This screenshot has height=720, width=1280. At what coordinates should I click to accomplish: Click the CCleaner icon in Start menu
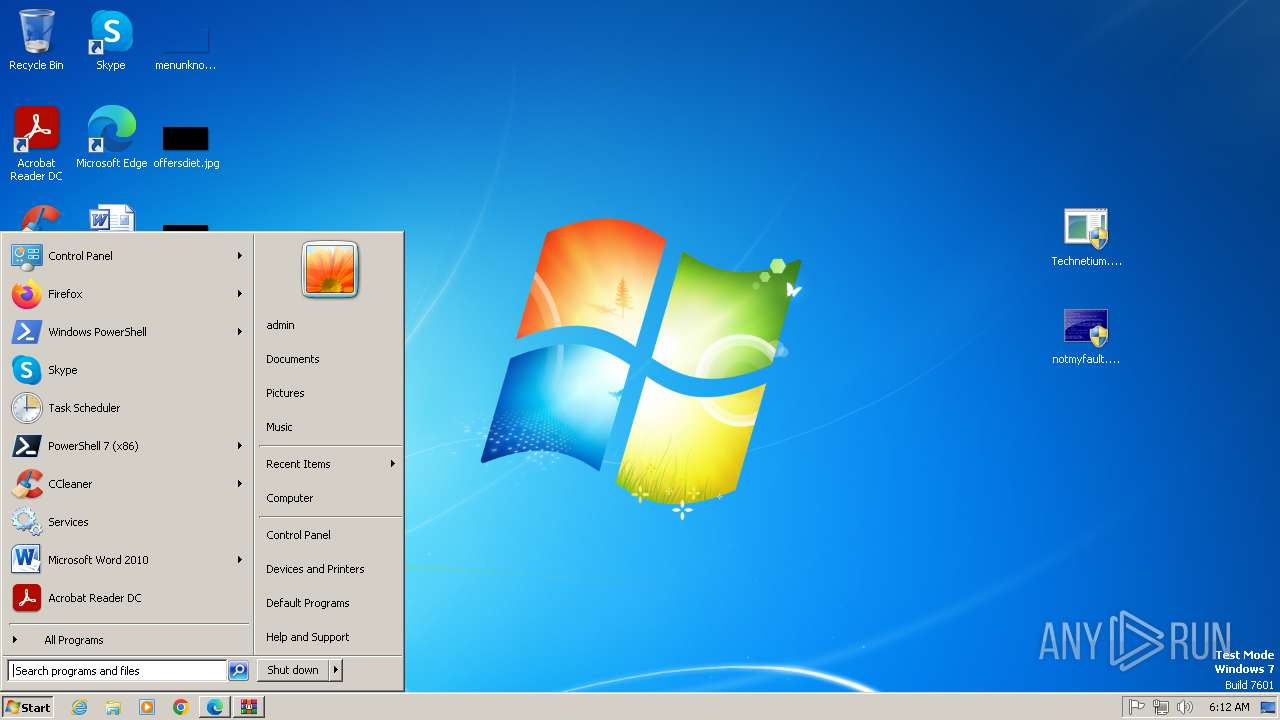tap(26, 484)
